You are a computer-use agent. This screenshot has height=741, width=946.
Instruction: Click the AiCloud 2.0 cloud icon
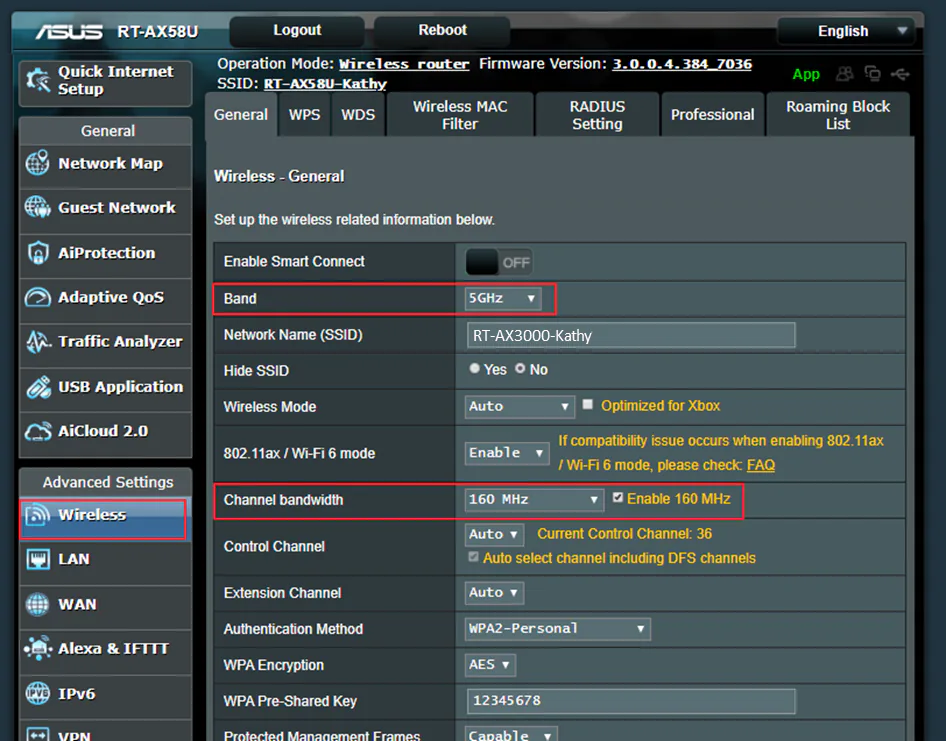[38, 431]
